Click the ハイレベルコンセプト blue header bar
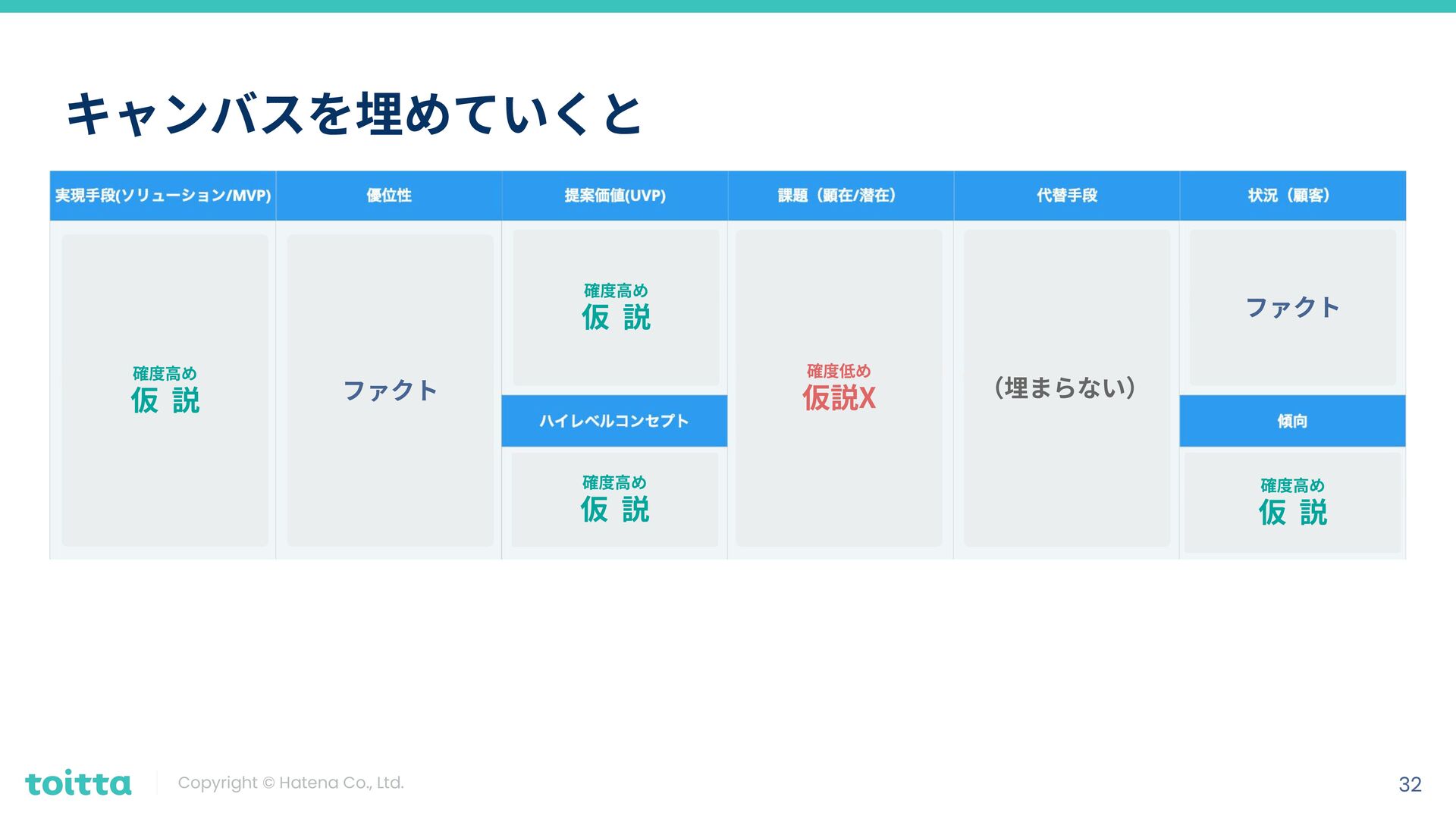The height and width of the screenshot is (819, 1456). 614,421
